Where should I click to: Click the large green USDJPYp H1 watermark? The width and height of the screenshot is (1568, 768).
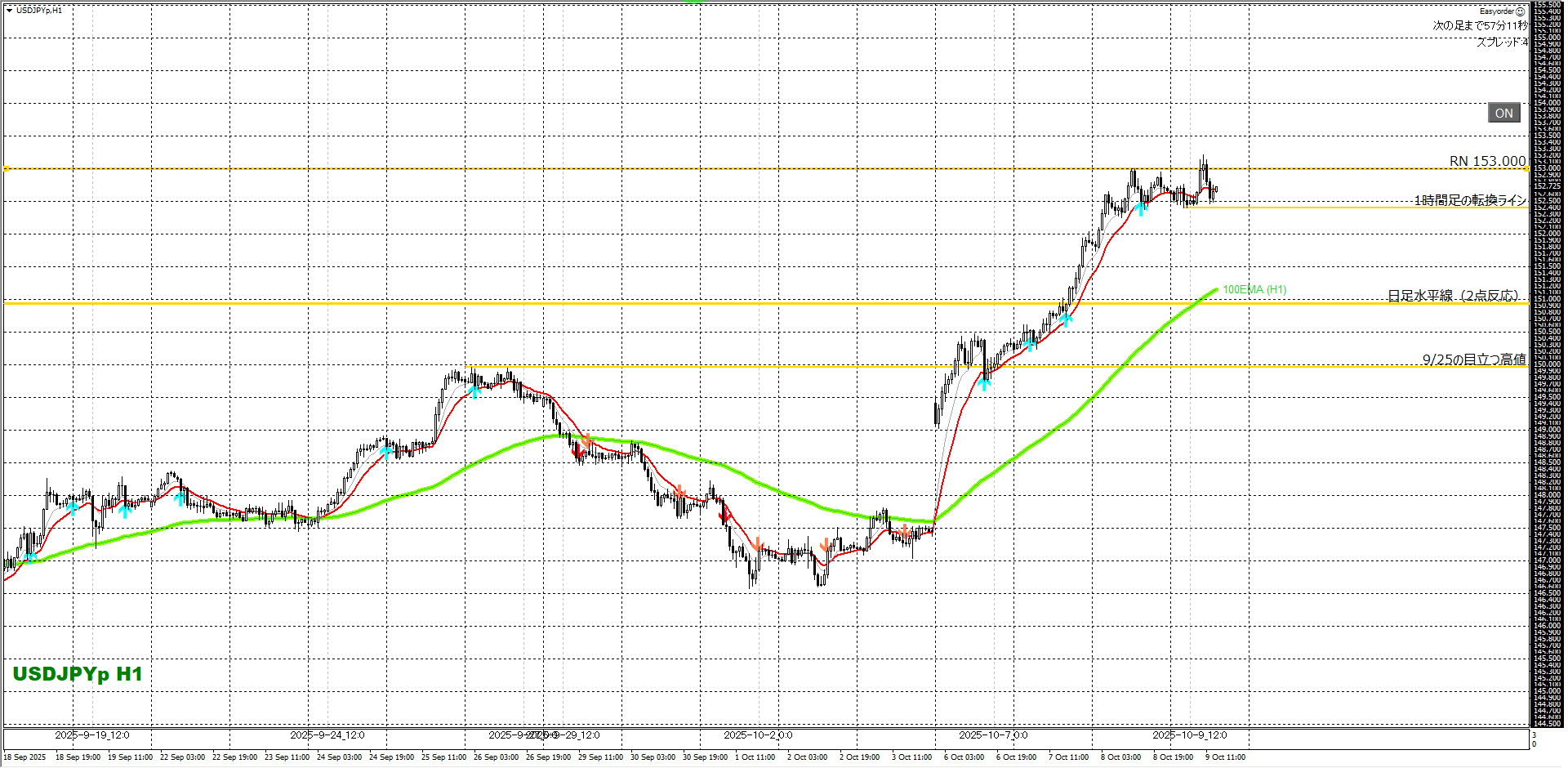(78, 674)
